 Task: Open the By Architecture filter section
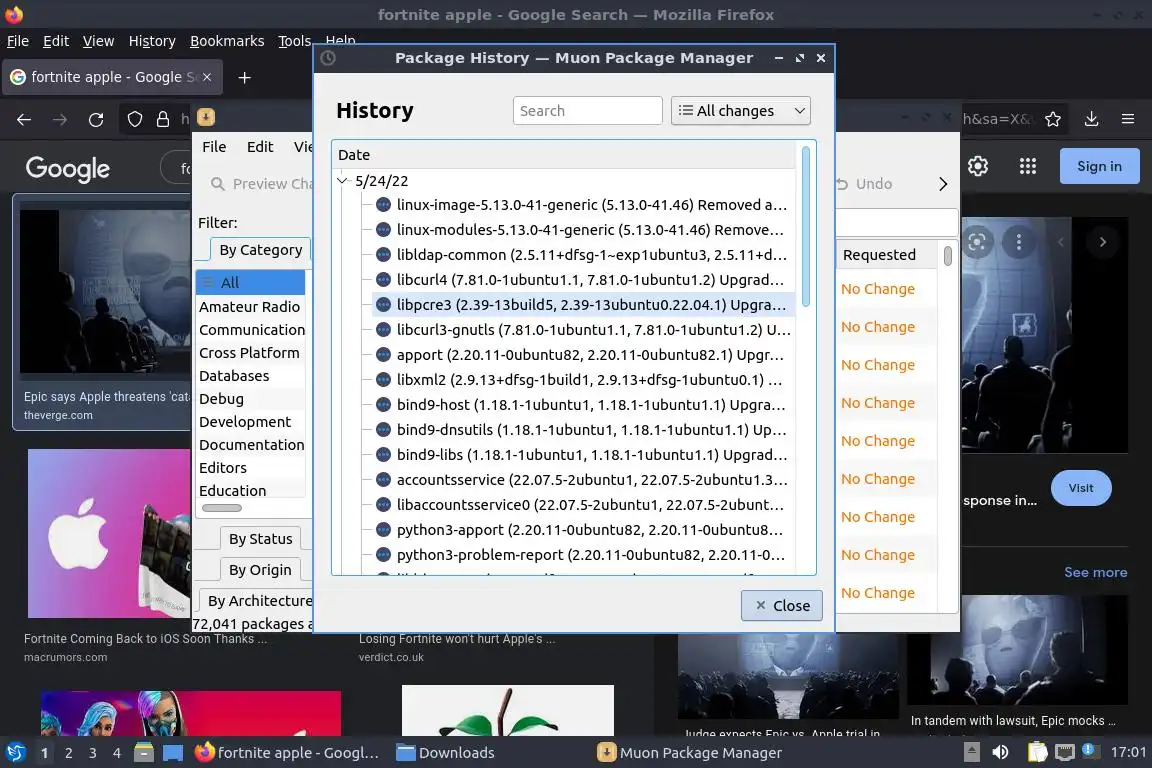(x=255, y=600)
